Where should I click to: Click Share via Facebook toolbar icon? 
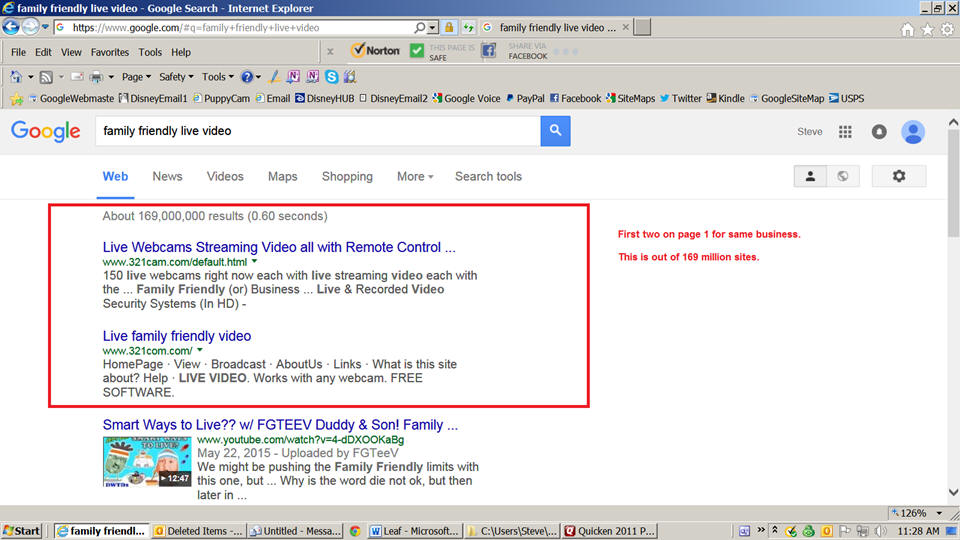tap(489, 51)
